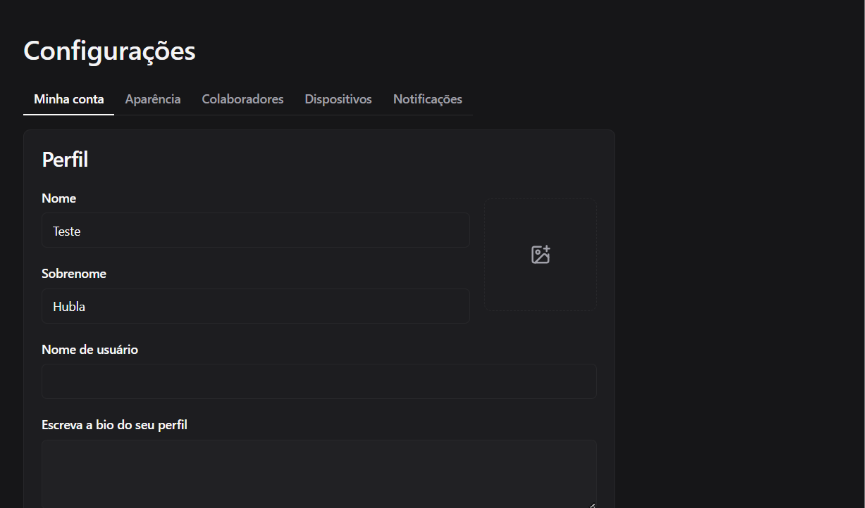Focus the Sobrenome input field
This screenshot has height=508, width=865.
[x=255, y=307]
